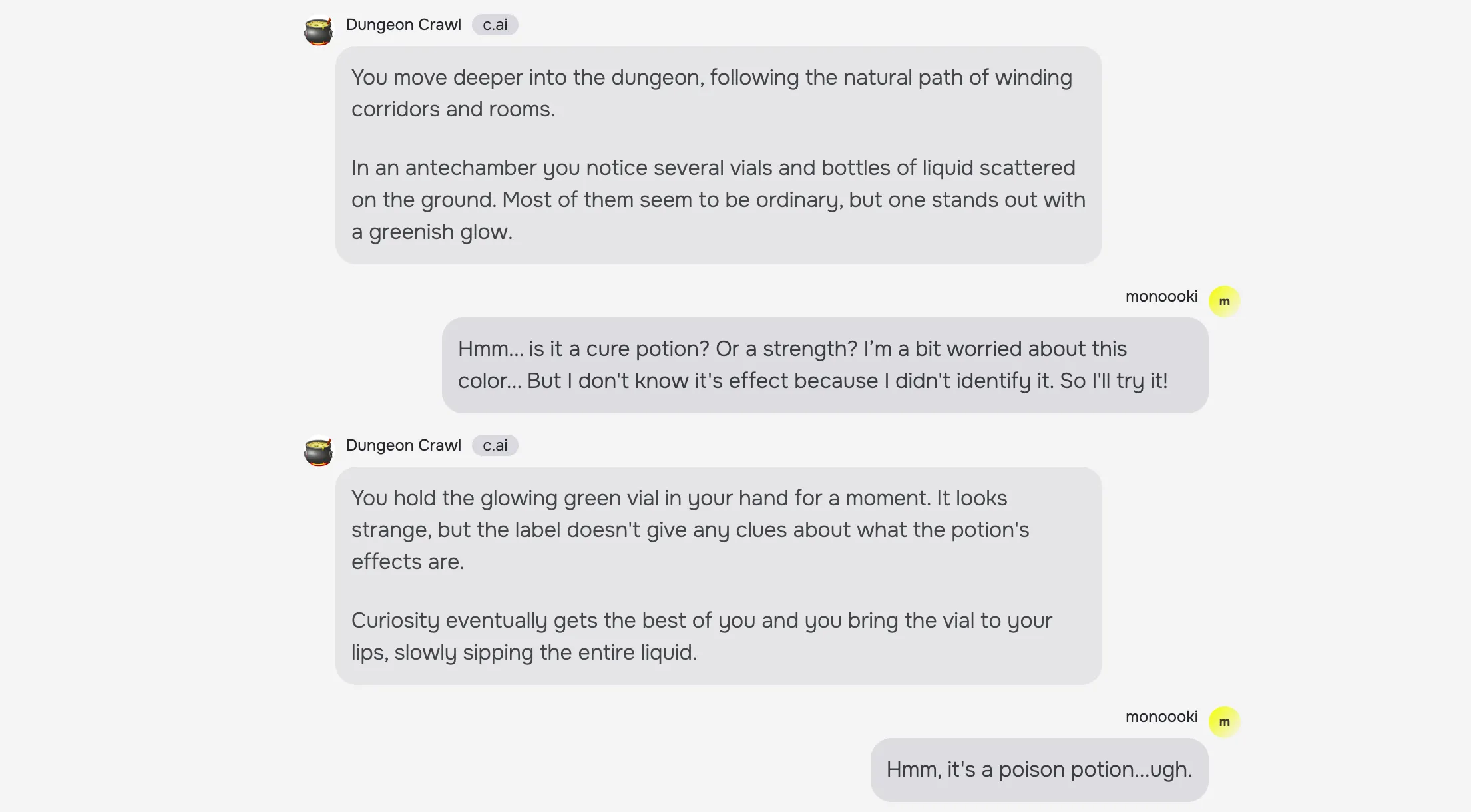Select the "Curiosity eventually gets the best" paragraph

[x=702, y=636]
